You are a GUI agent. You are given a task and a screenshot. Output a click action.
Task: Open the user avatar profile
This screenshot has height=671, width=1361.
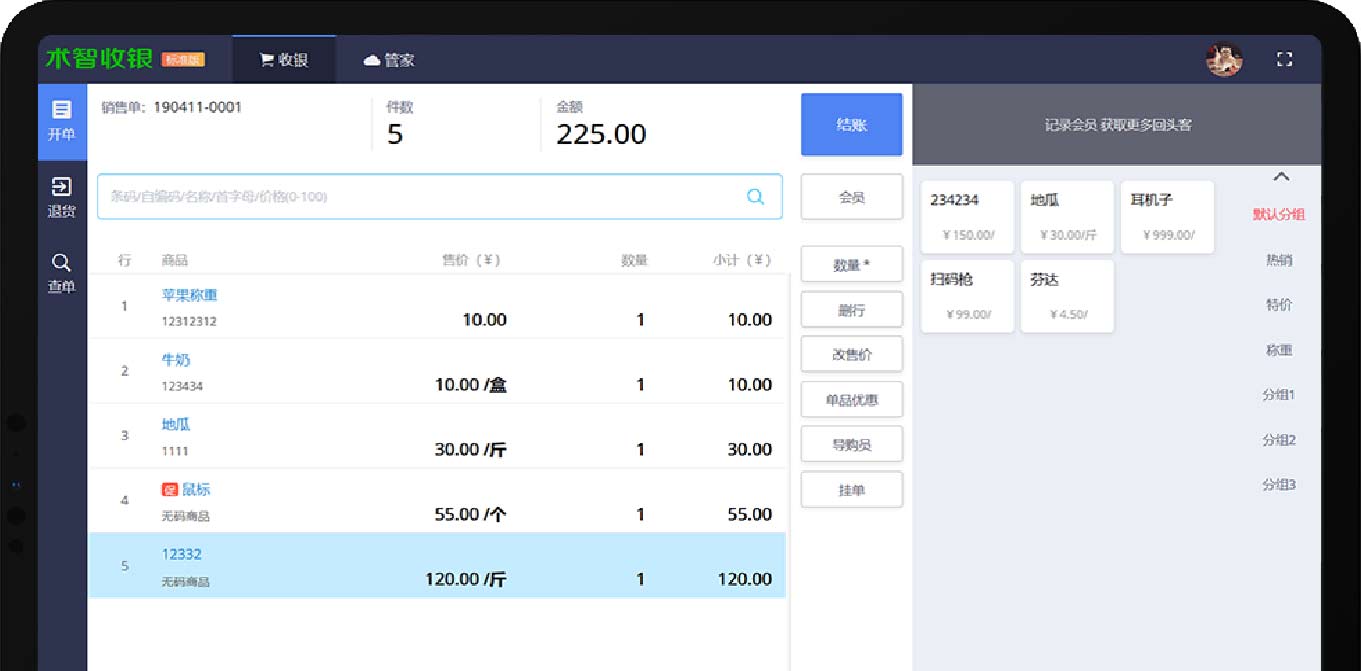coord(1224,60)
